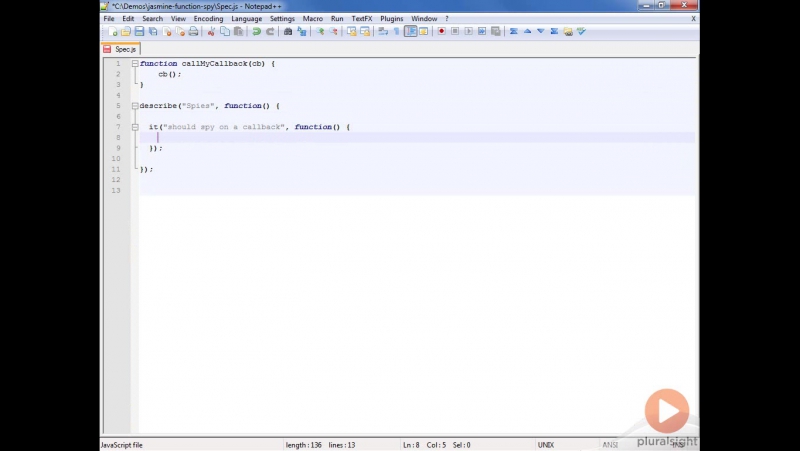Open Find with the binoculars icon

pyautogui.click(x=288, y=32)
